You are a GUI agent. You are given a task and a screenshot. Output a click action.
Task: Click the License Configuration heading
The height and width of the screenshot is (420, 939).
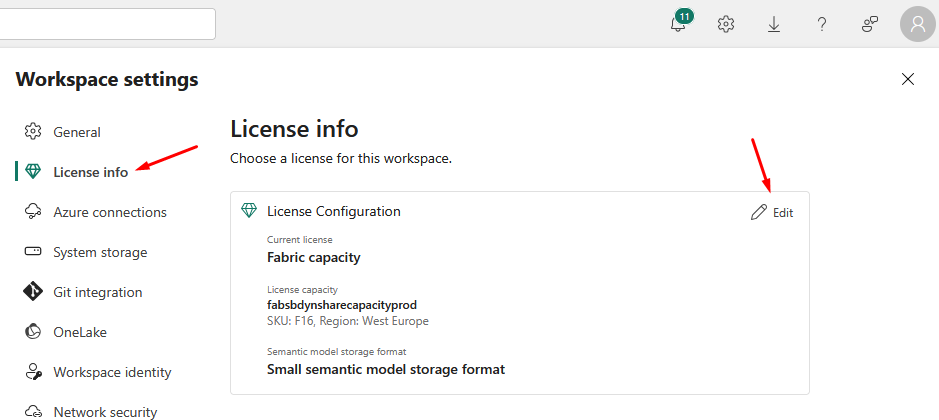(334, 211)
